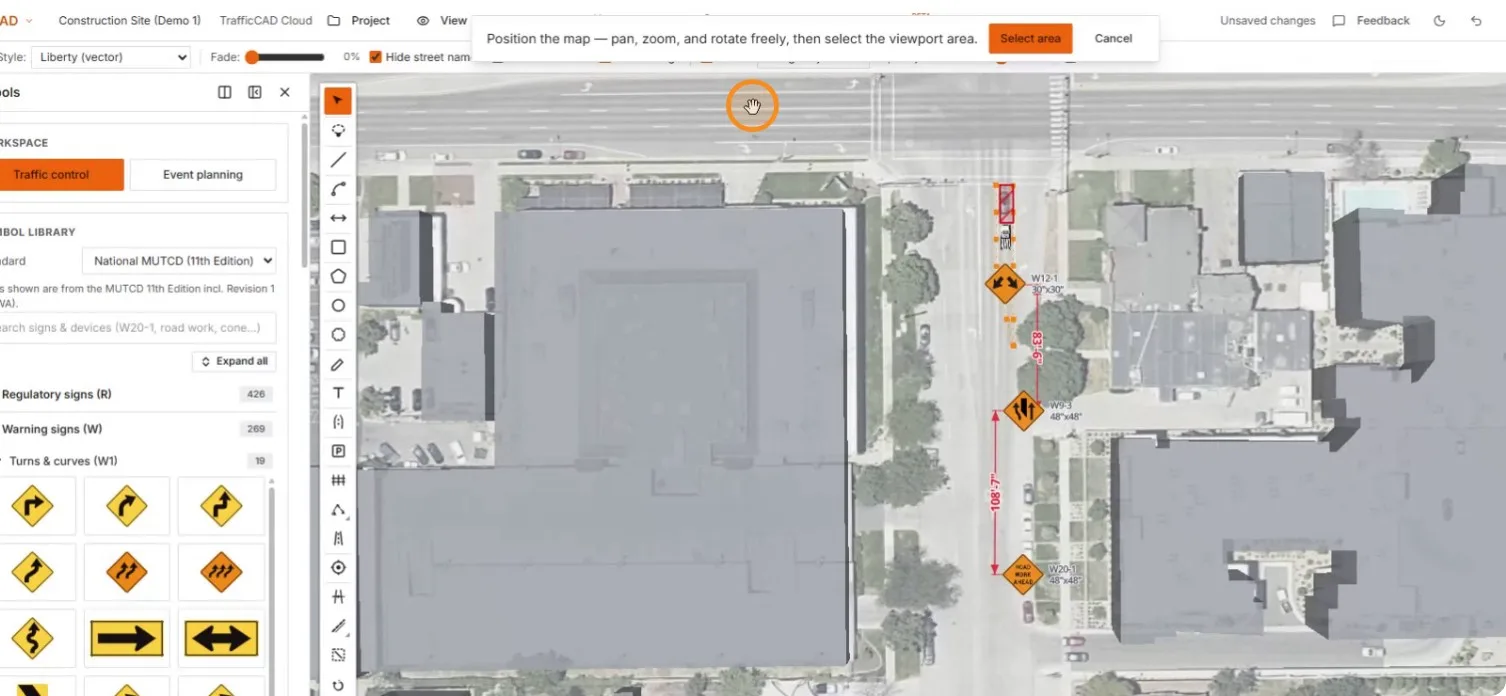Screen dimensions: 1506x696
Task: Click the search signs & devices field
Action: (137, 327)
